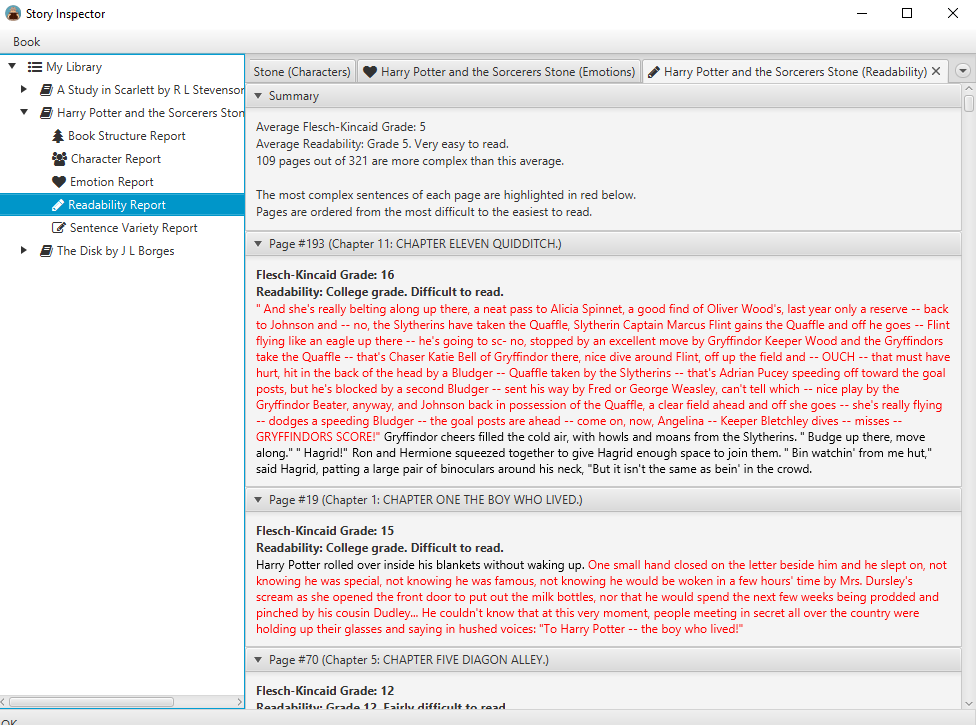Open the tab list dropdown arrow
The image size is (976, 725).
[x=963, y=71]
